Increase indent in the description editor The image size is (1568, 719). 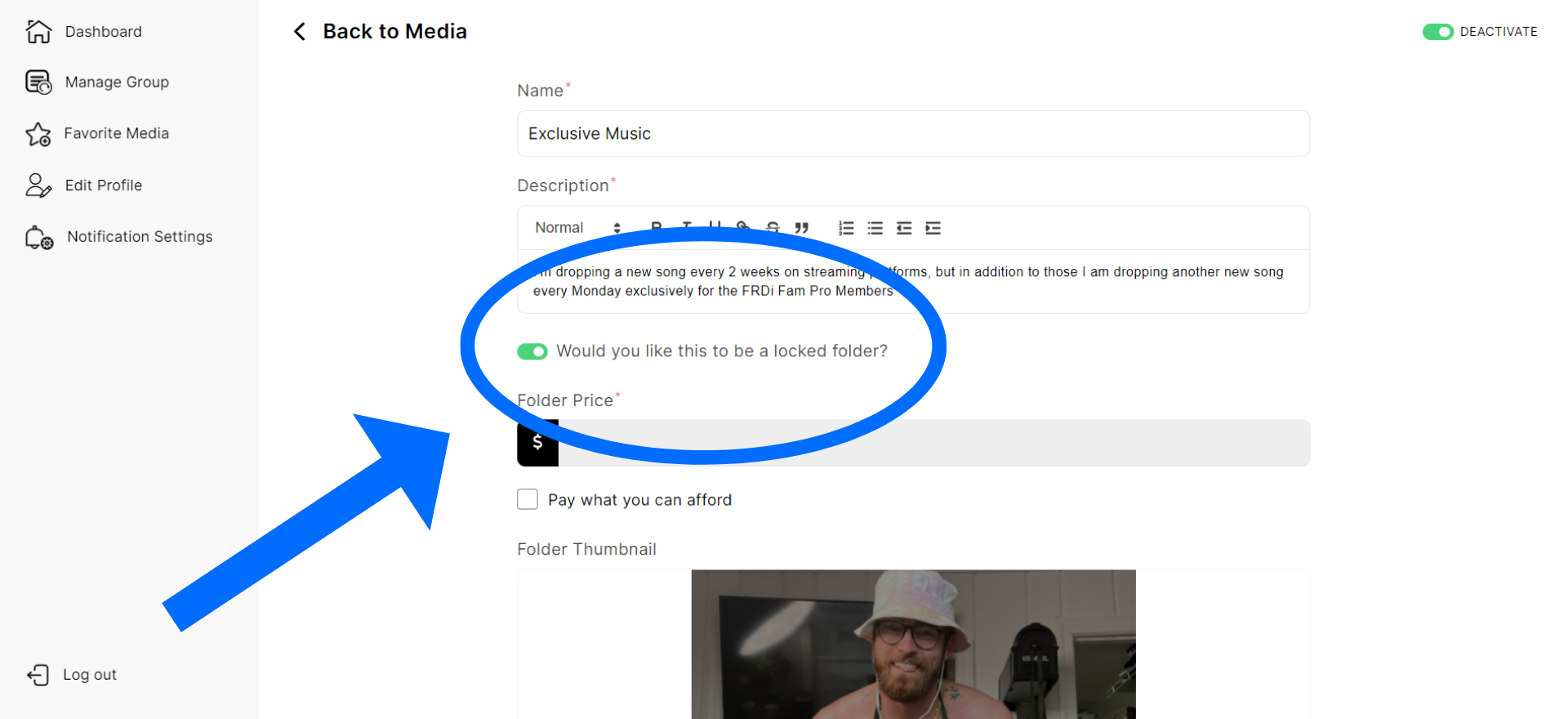[x=933, y=228]
